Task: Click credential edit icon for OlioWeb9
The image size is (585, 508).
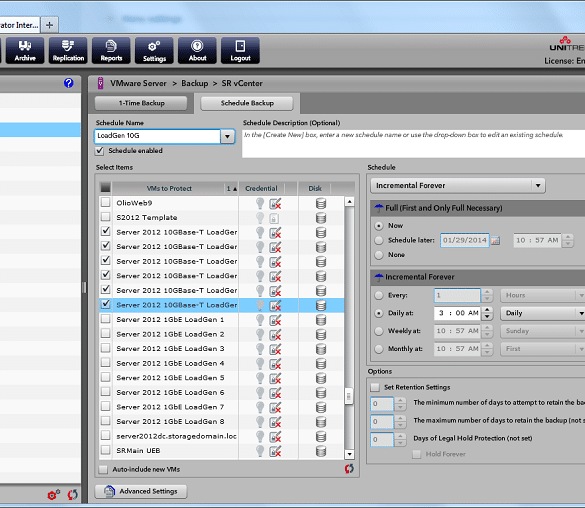Action: (x=275, y=203)
